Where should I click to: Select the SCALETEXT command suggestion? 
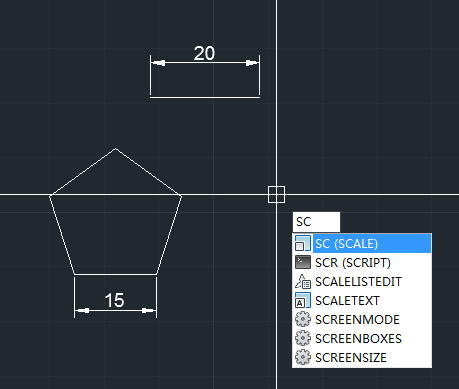tap(362, 301)
